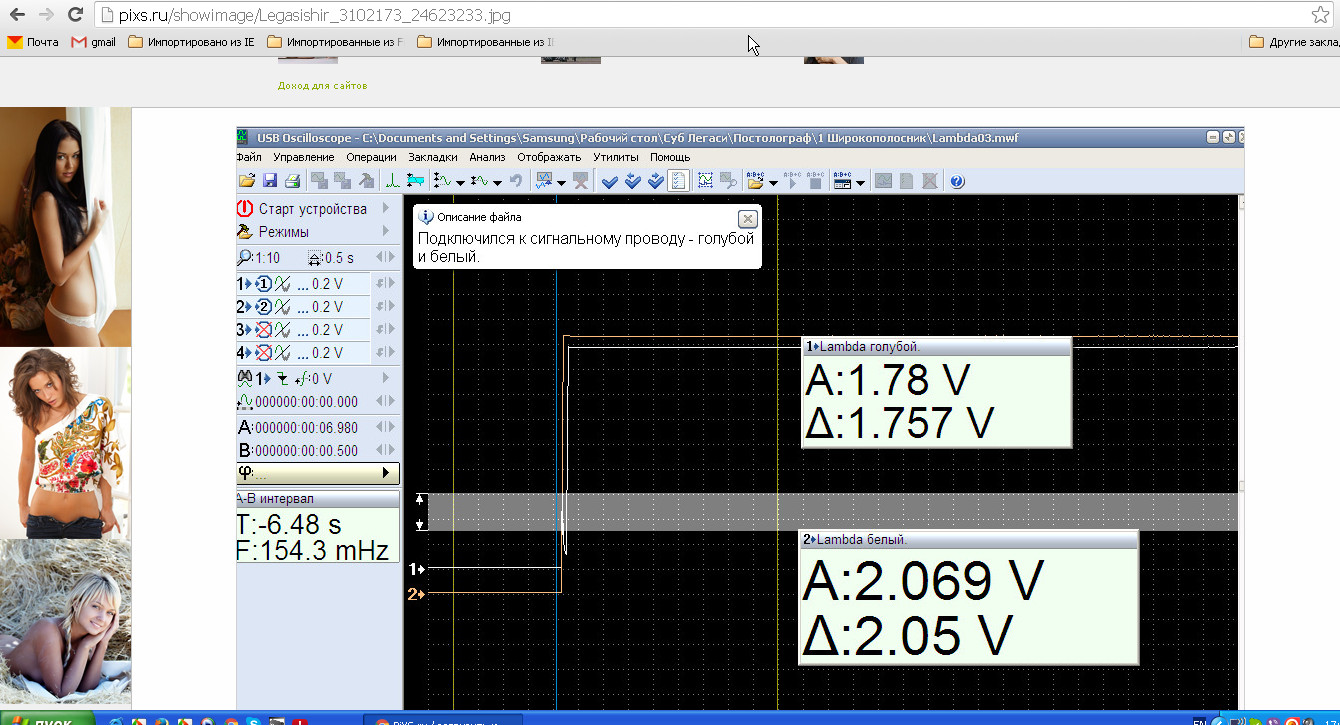Click the Доход для сайтов link
Screen dimensions: 1340x725
pos(322,86)
